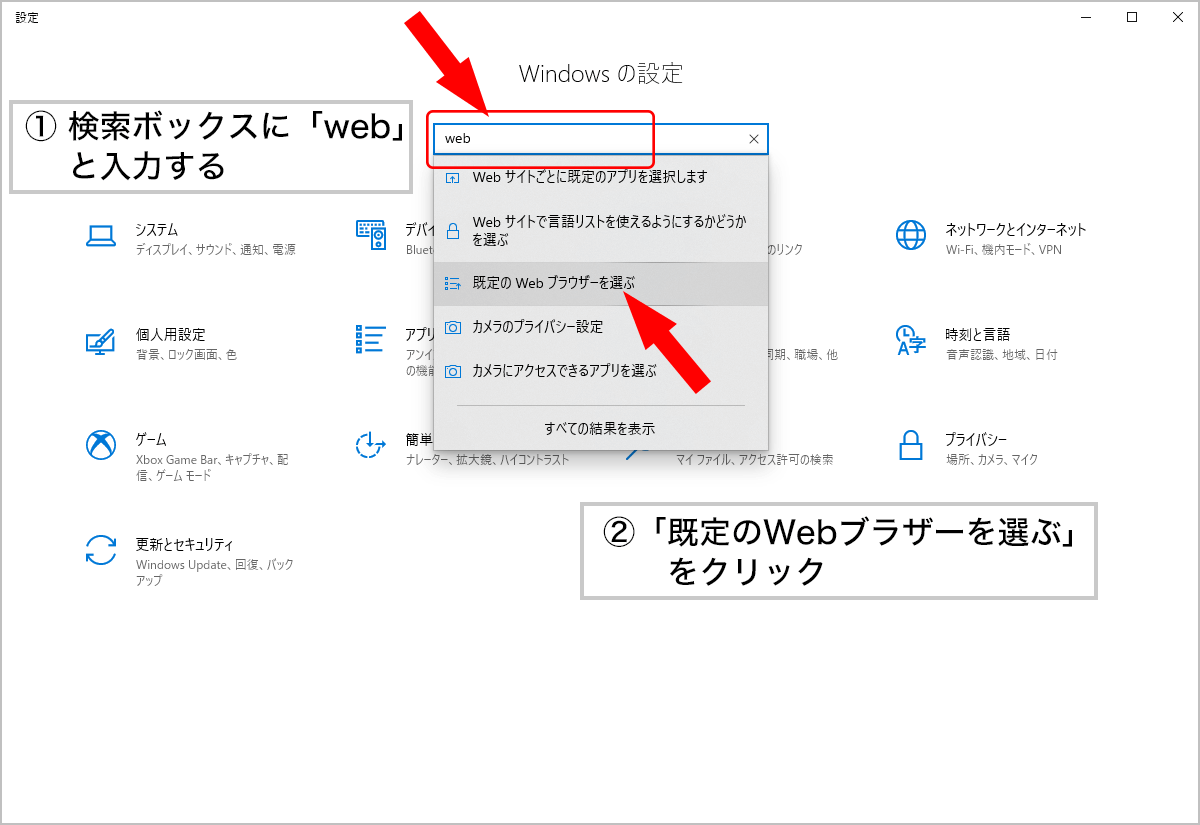The height and width of the screenshot is (825, 1200).
Task: Open the アプリ list icon
Action: [371, 339]
